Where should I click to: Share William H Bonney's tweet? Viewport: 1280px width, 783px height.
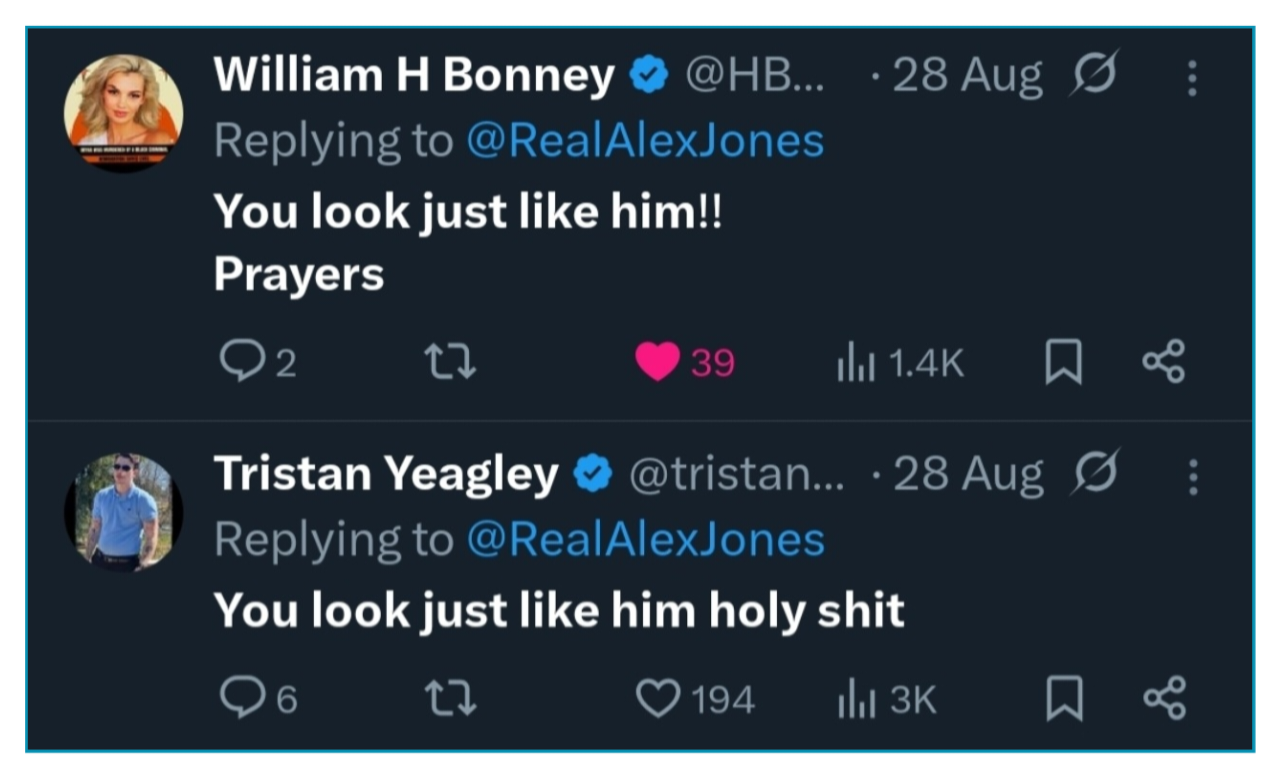pyautogui.click(x=1164, y=361)
